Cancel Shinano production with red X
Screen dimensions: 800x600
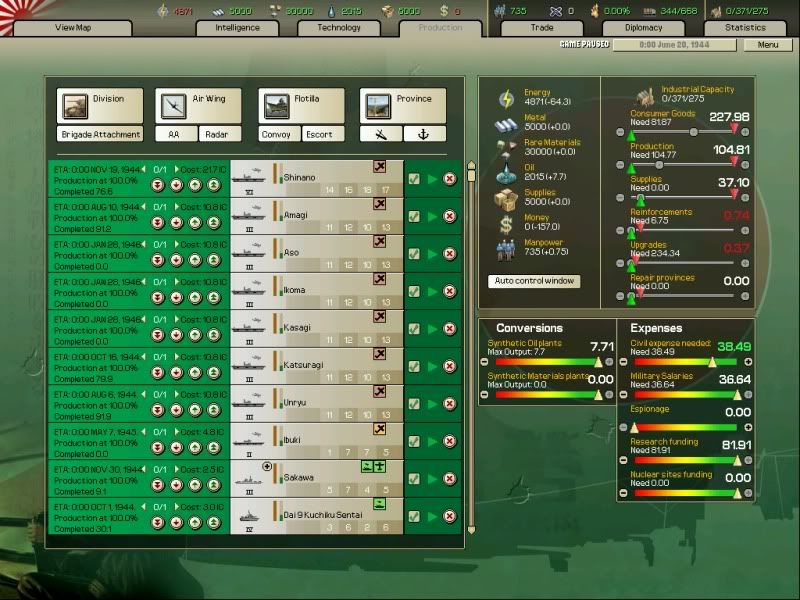449,179
